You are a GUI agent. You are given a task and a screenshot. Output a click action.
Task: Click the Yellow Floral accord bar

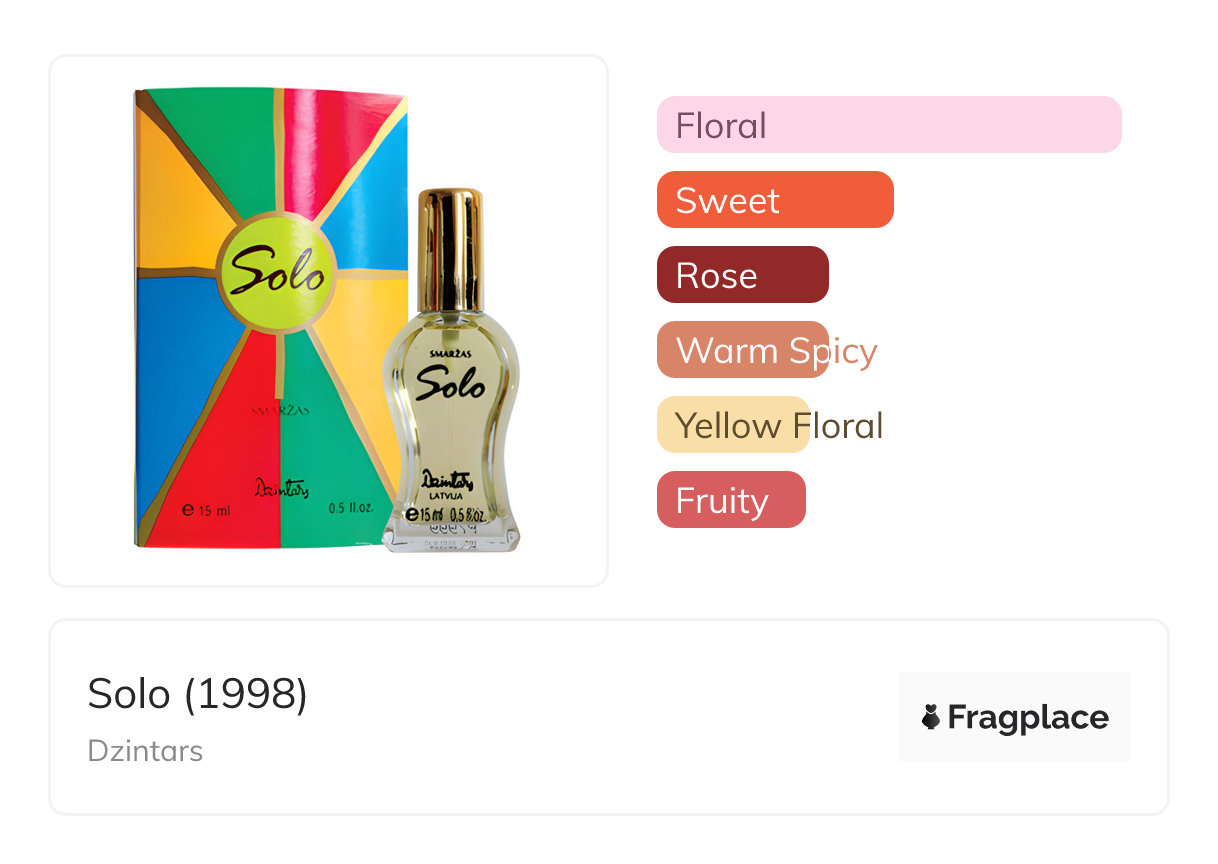point(732,425)
